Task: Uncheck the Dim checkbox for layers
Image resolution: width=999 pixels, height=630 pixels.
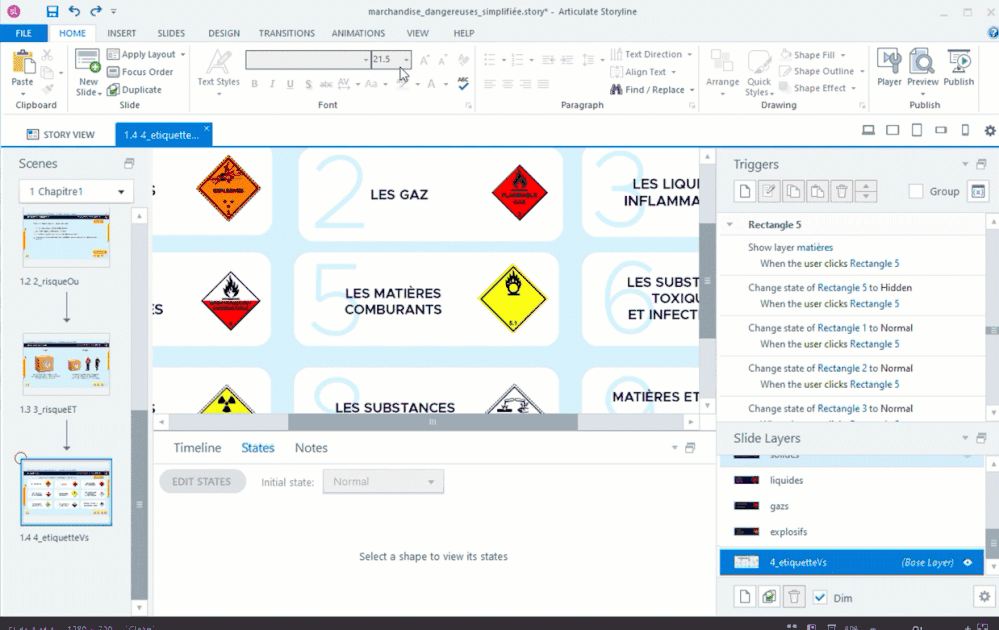Action: [x=820, y=597]
